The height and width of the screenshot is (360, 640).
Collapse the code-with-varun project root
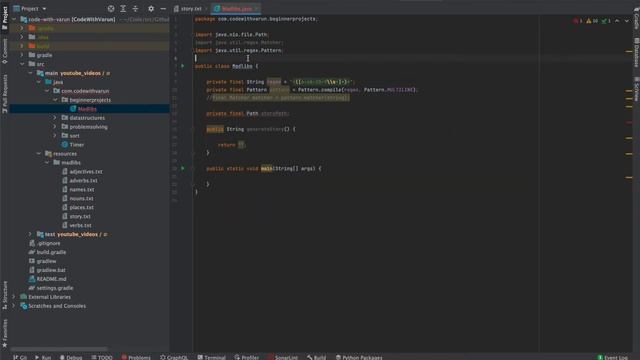pos(14,19)
